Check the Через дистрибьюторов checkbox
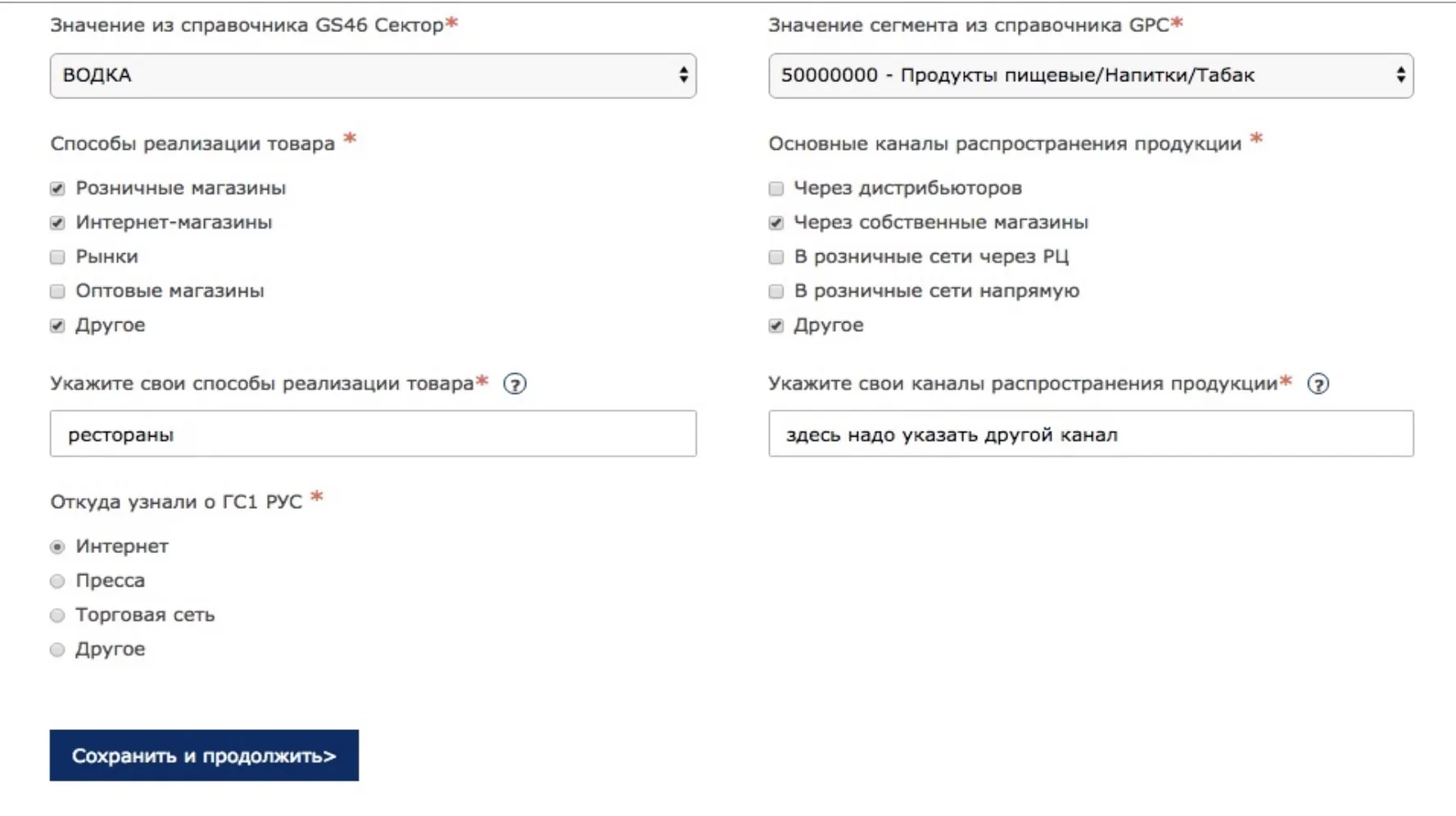The width and height of the screenshot is (1456, 816). pos(775,188)
